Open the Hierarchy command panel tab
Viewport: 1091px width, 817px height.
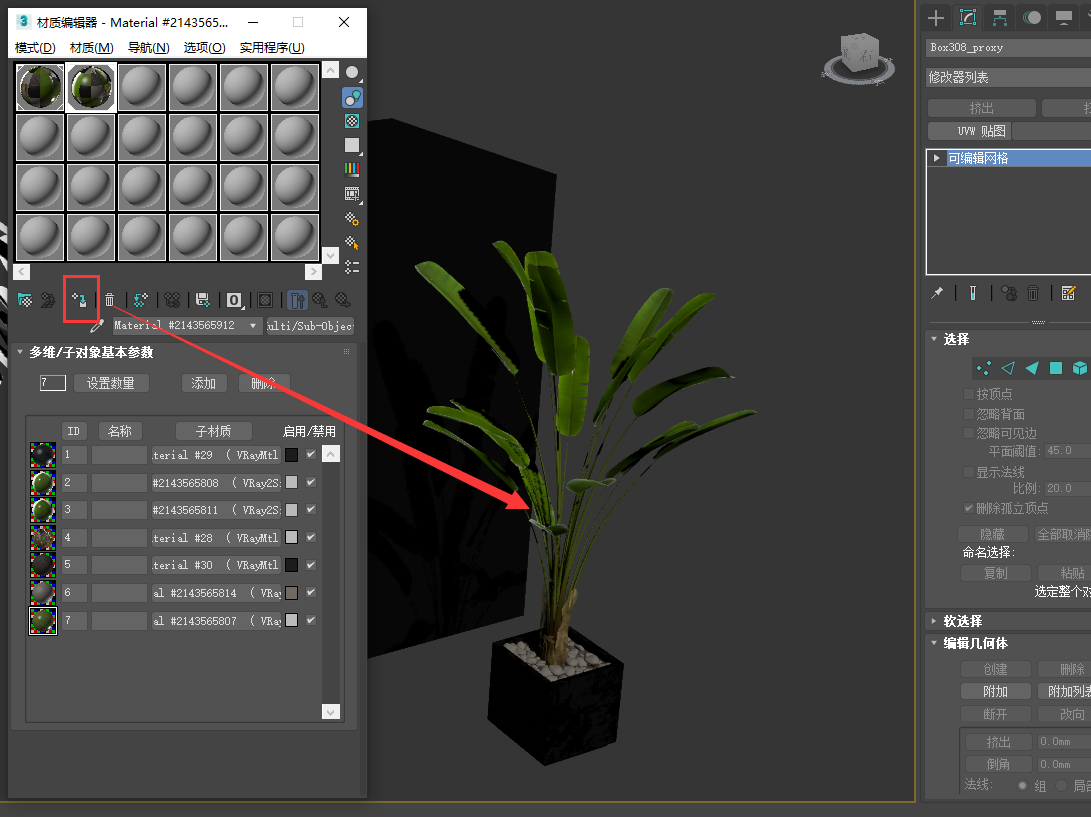[999, 18]
